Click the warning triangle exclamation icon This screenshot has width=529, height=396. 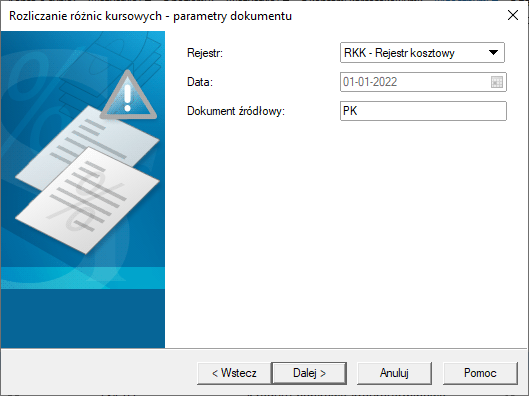[128, 95]
